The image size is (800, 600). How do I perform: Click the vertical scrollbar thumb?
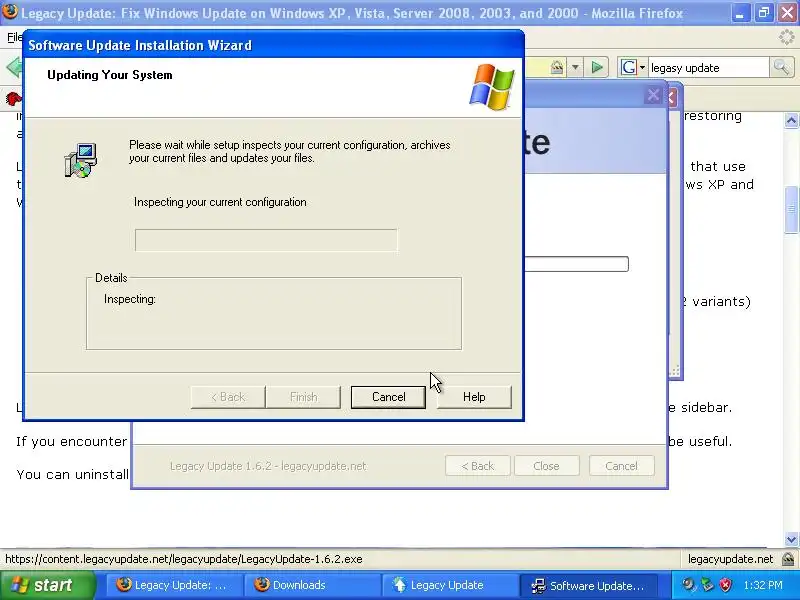pos(791,210)
